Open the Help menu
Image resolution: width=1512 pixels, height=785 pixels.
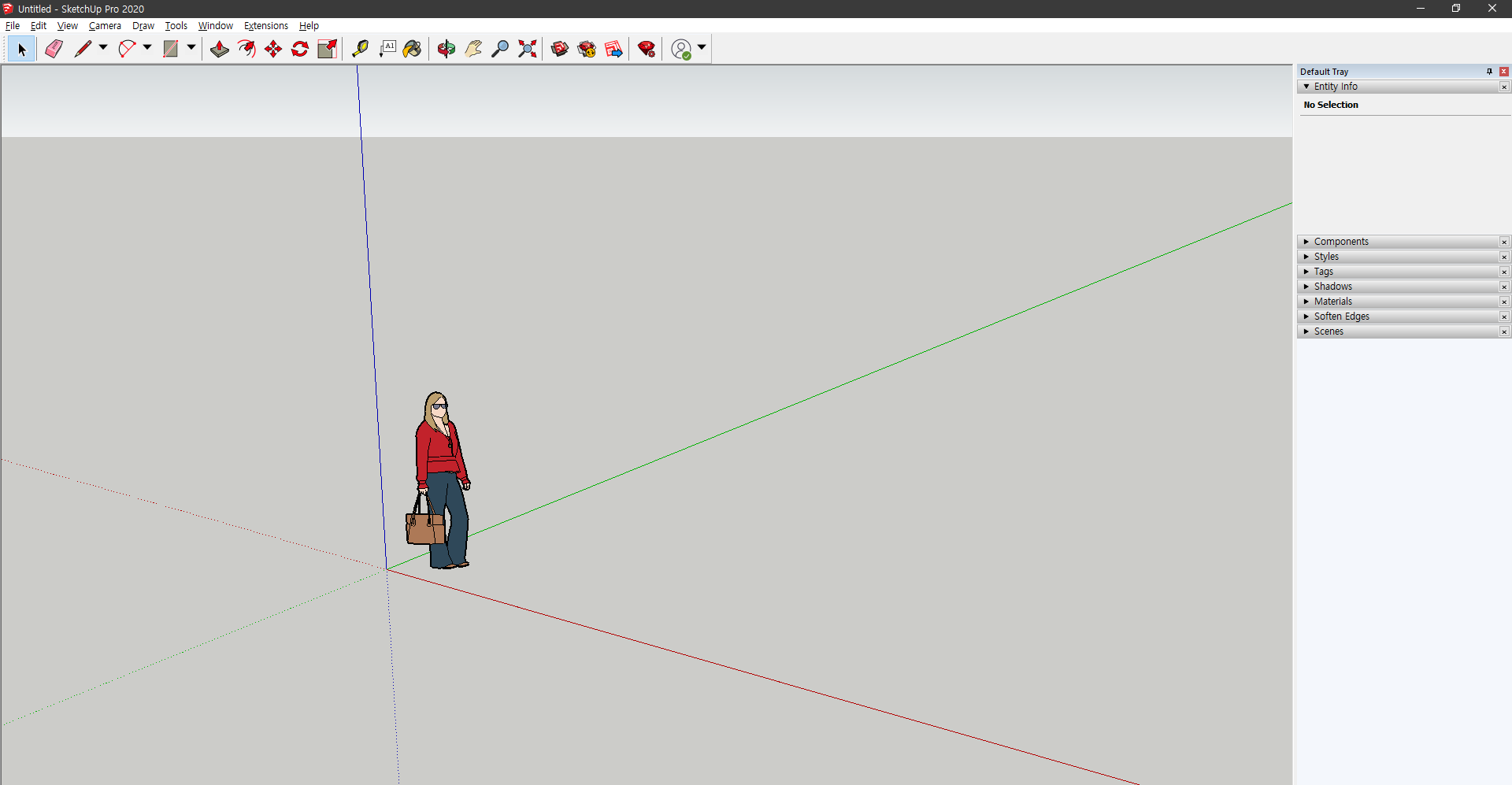click(309, 26)
